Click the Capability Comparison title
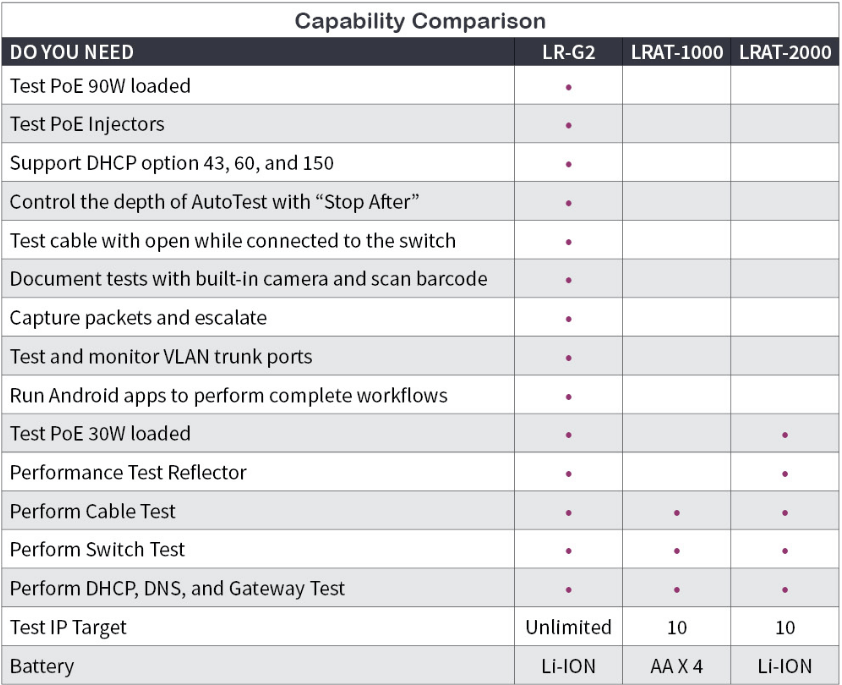The width and height of the screenshot is (842, 685). point(420,20)
